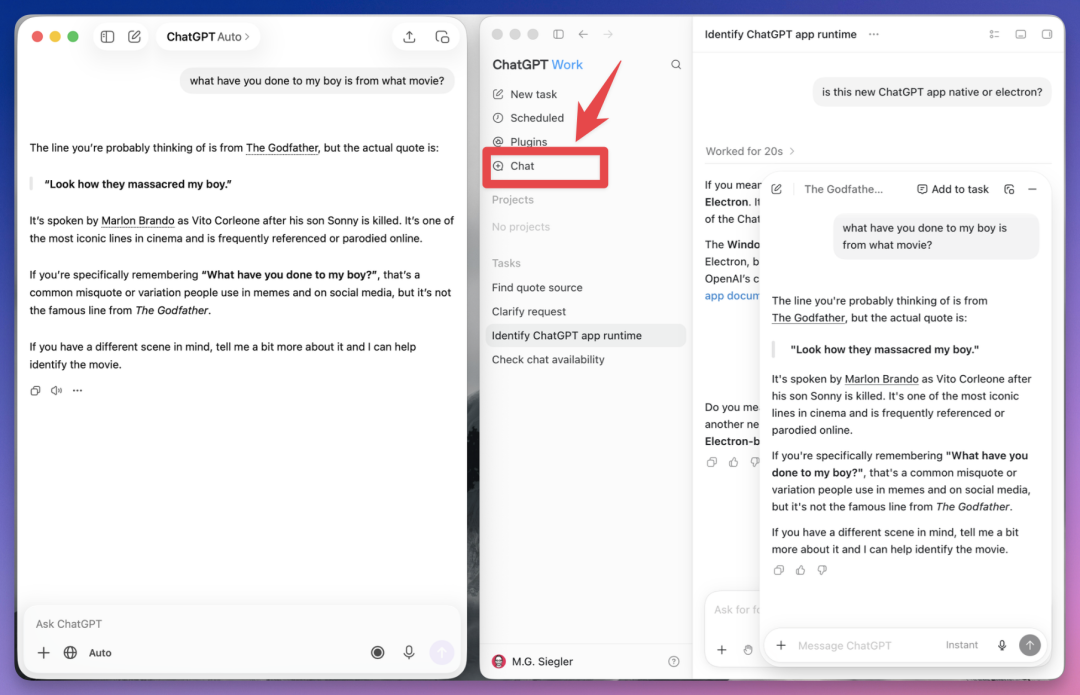The width and height of the screenshot is (1080, 695).
Task: Toggle sidebar in the left ChatGPT window
Action: click(107, 37)
